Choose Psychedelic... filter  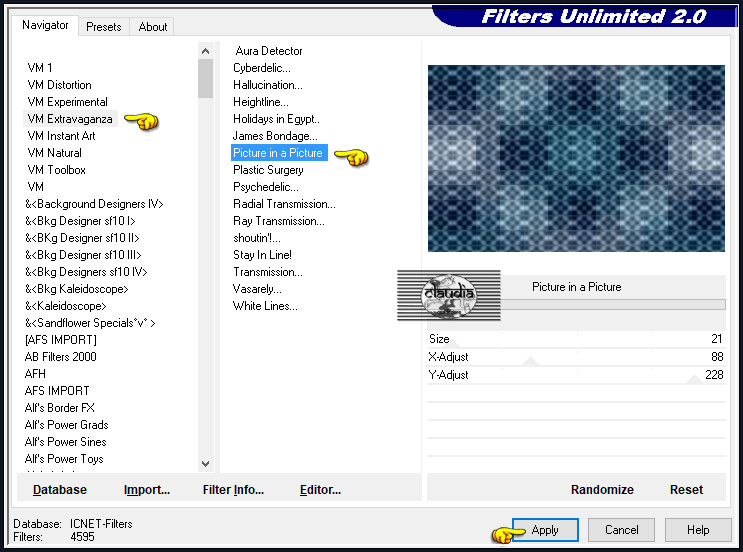(x=266, y=187)
